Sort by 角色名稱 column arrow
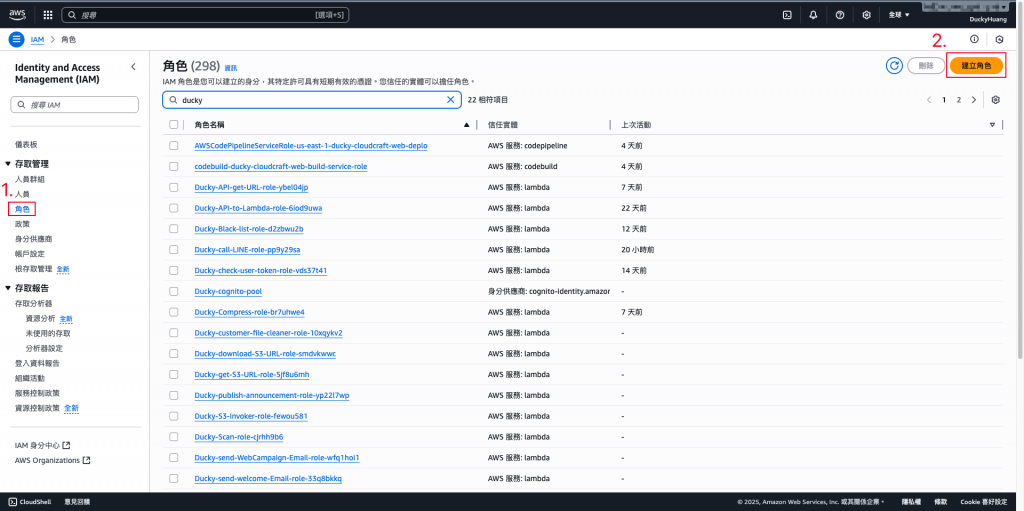 point(466,125)
